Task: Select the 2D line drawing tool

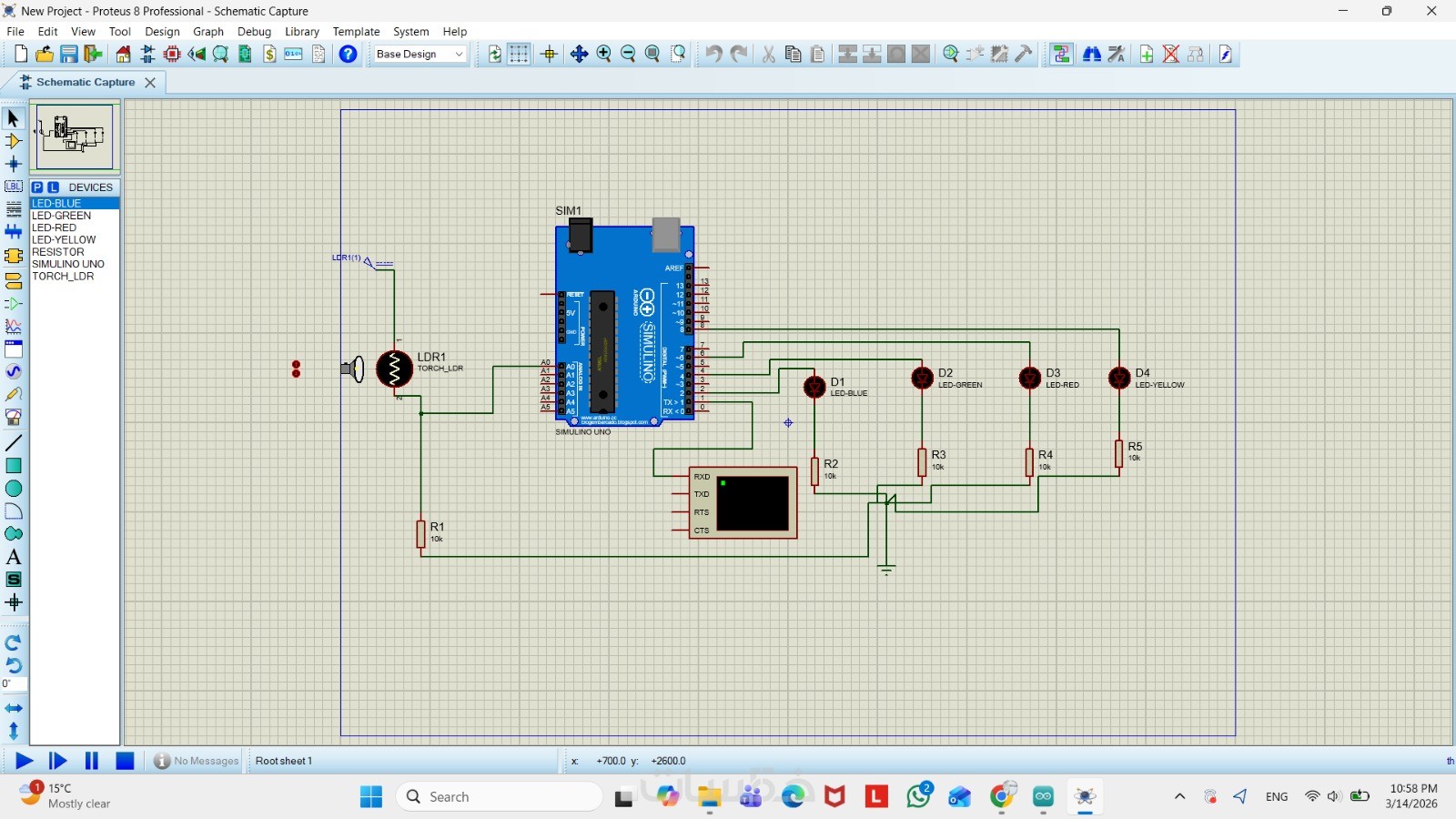Action: click(x=13, y=443)
